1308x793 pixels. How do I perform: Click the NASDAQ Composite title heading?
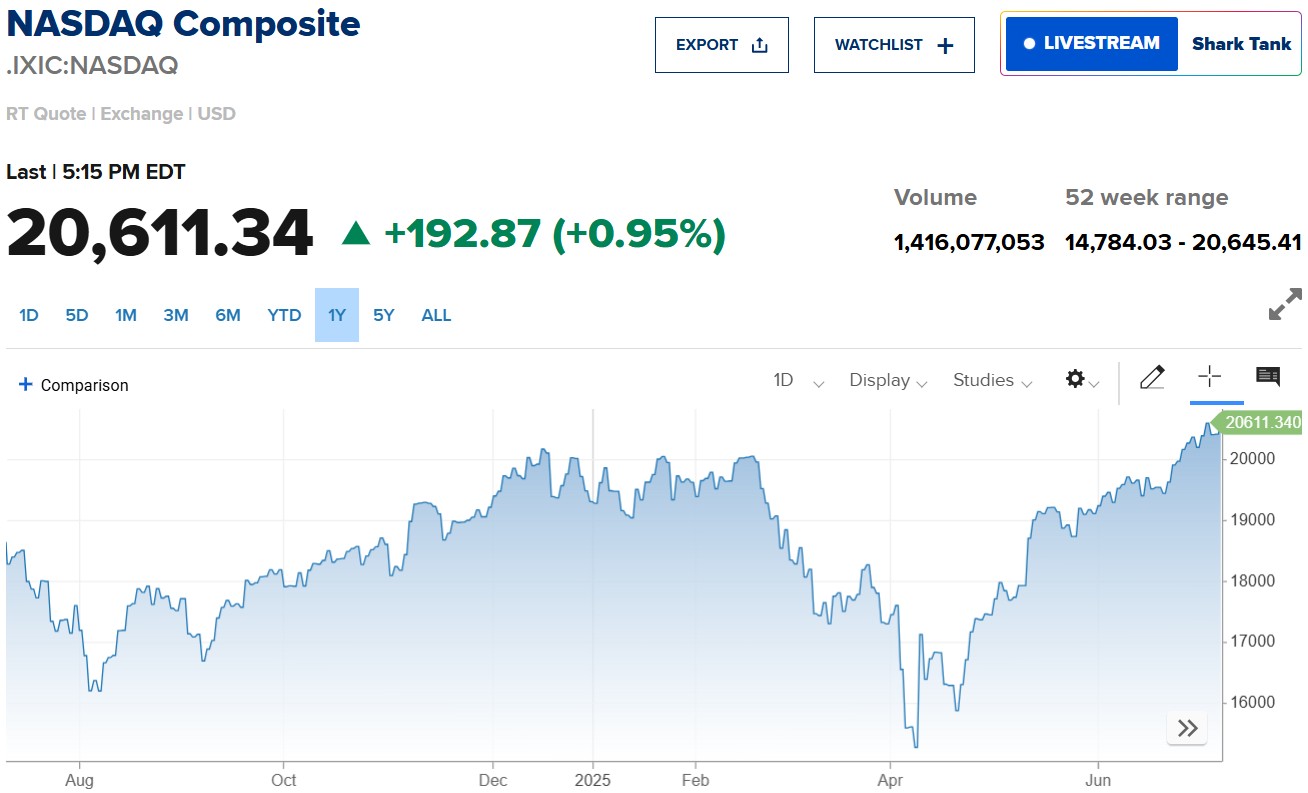182,24
